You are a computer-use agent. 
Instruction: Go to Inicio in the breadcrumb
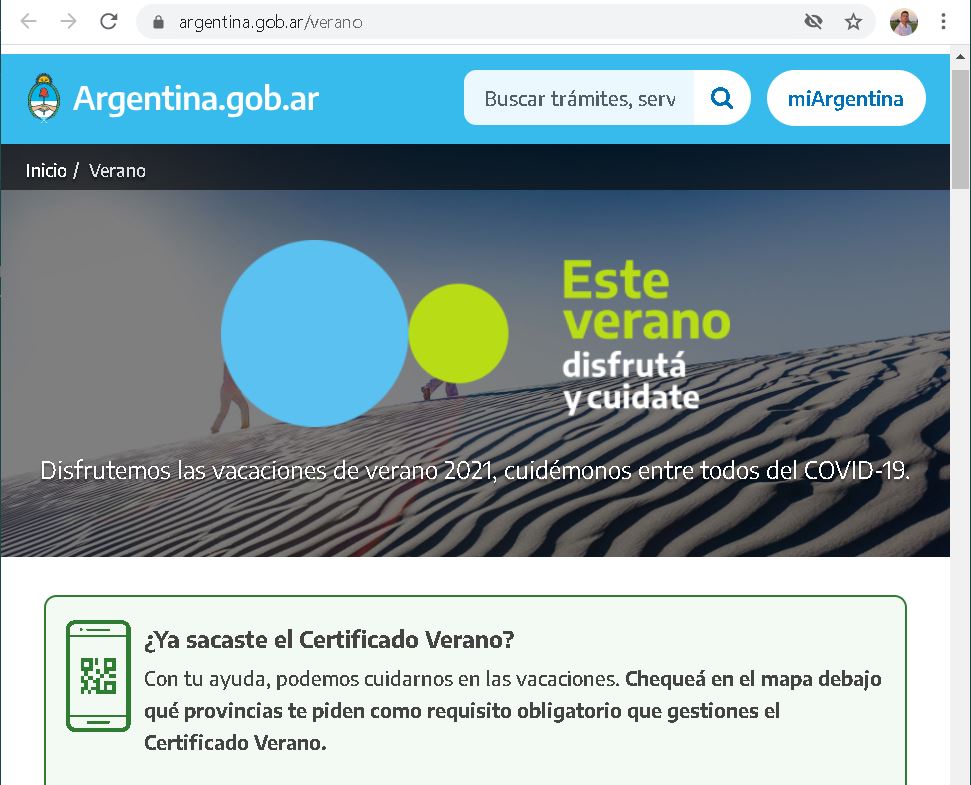pos(46,171)
